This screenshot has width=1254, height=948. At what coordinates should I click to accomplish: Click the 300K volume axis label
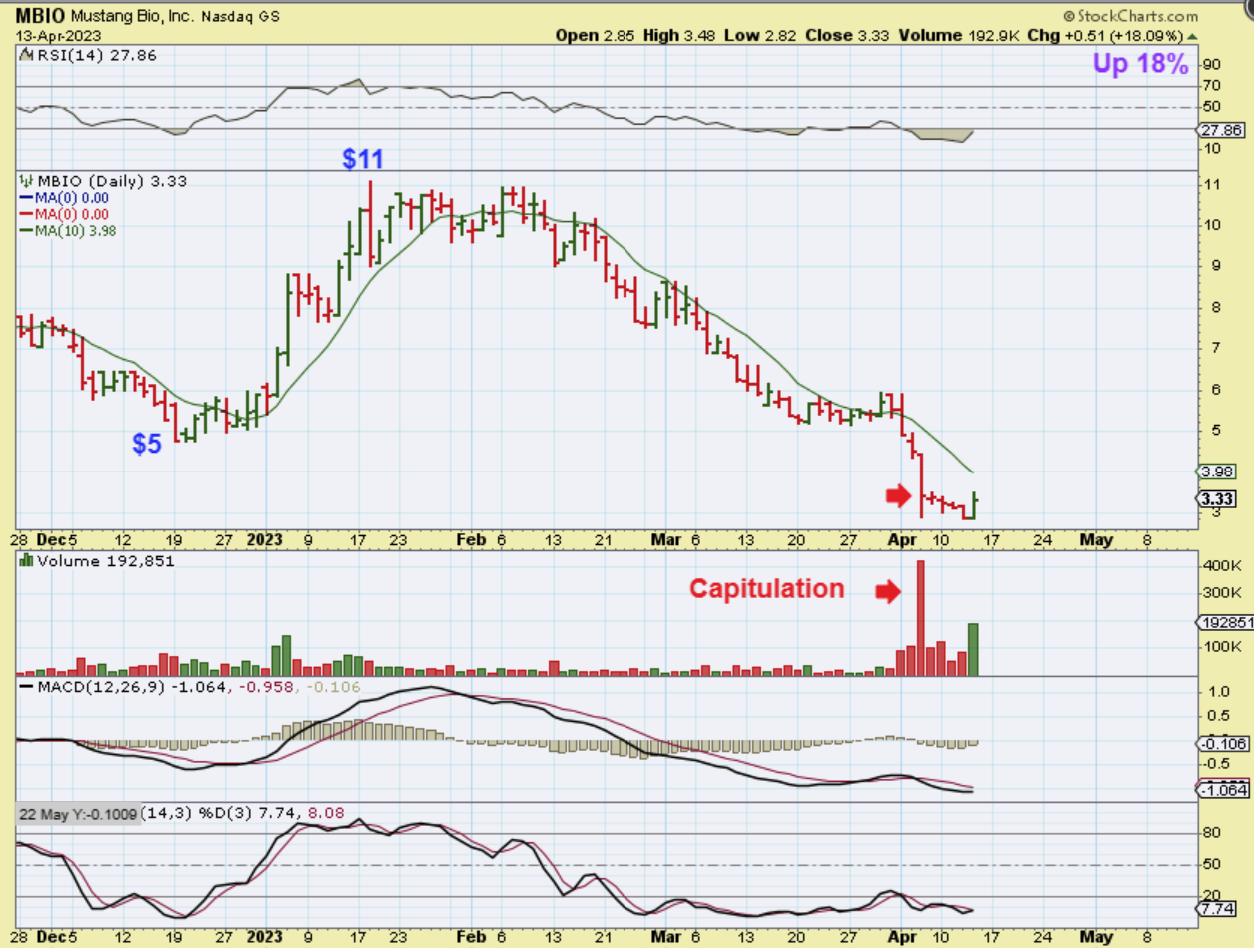[1221, 592]
